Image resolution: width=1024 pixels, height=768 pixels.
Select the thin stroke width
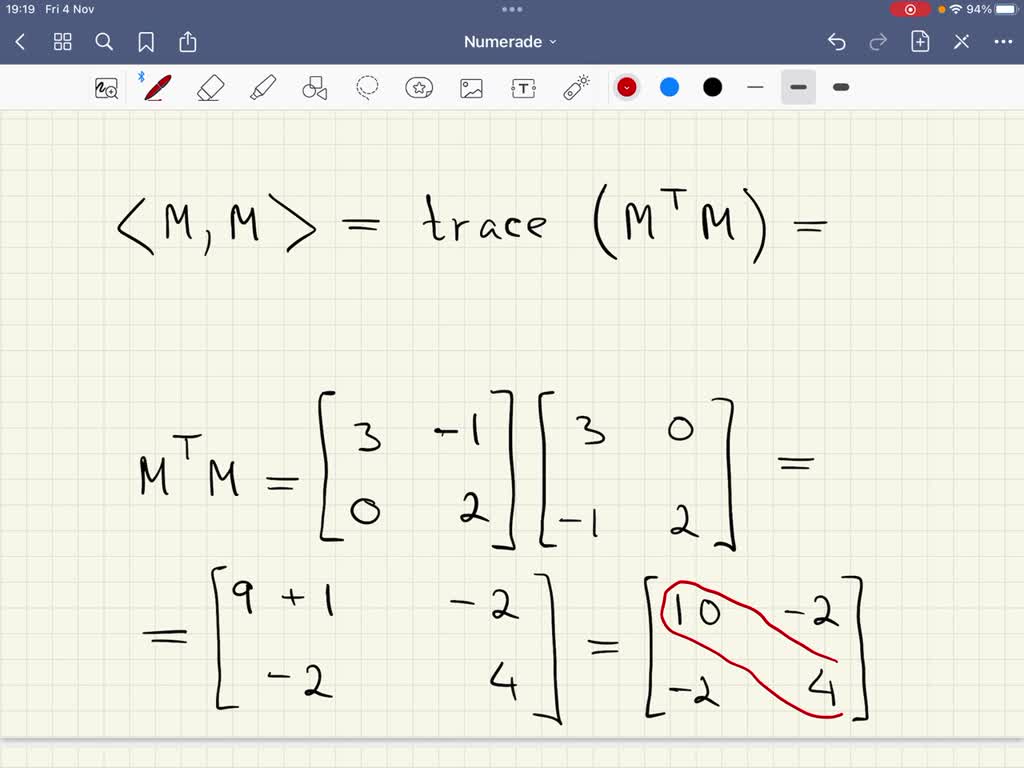click(x=755, y=87)
